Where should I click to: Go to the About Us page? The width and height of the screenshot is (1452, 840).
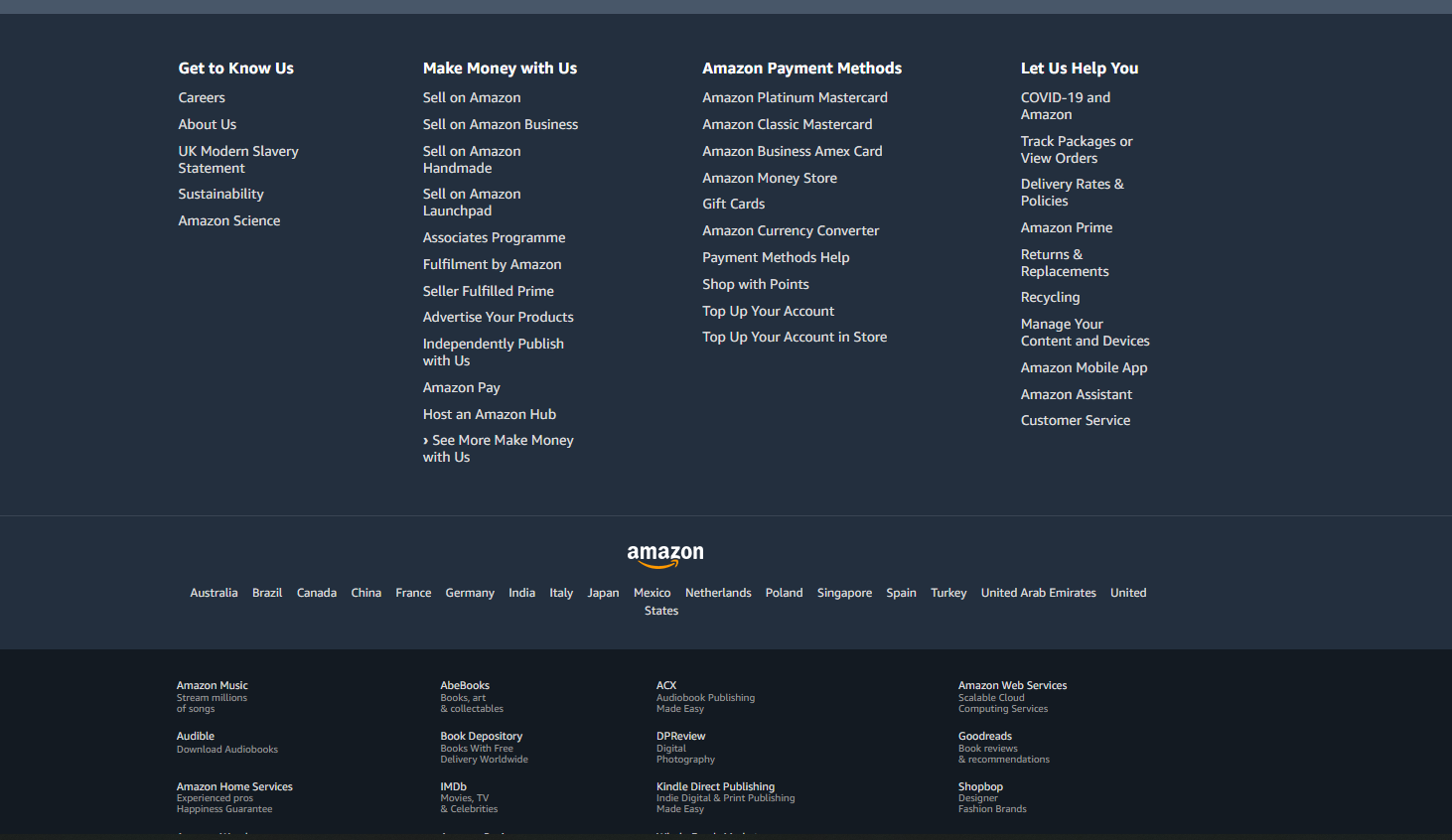[x=208, y=124]
